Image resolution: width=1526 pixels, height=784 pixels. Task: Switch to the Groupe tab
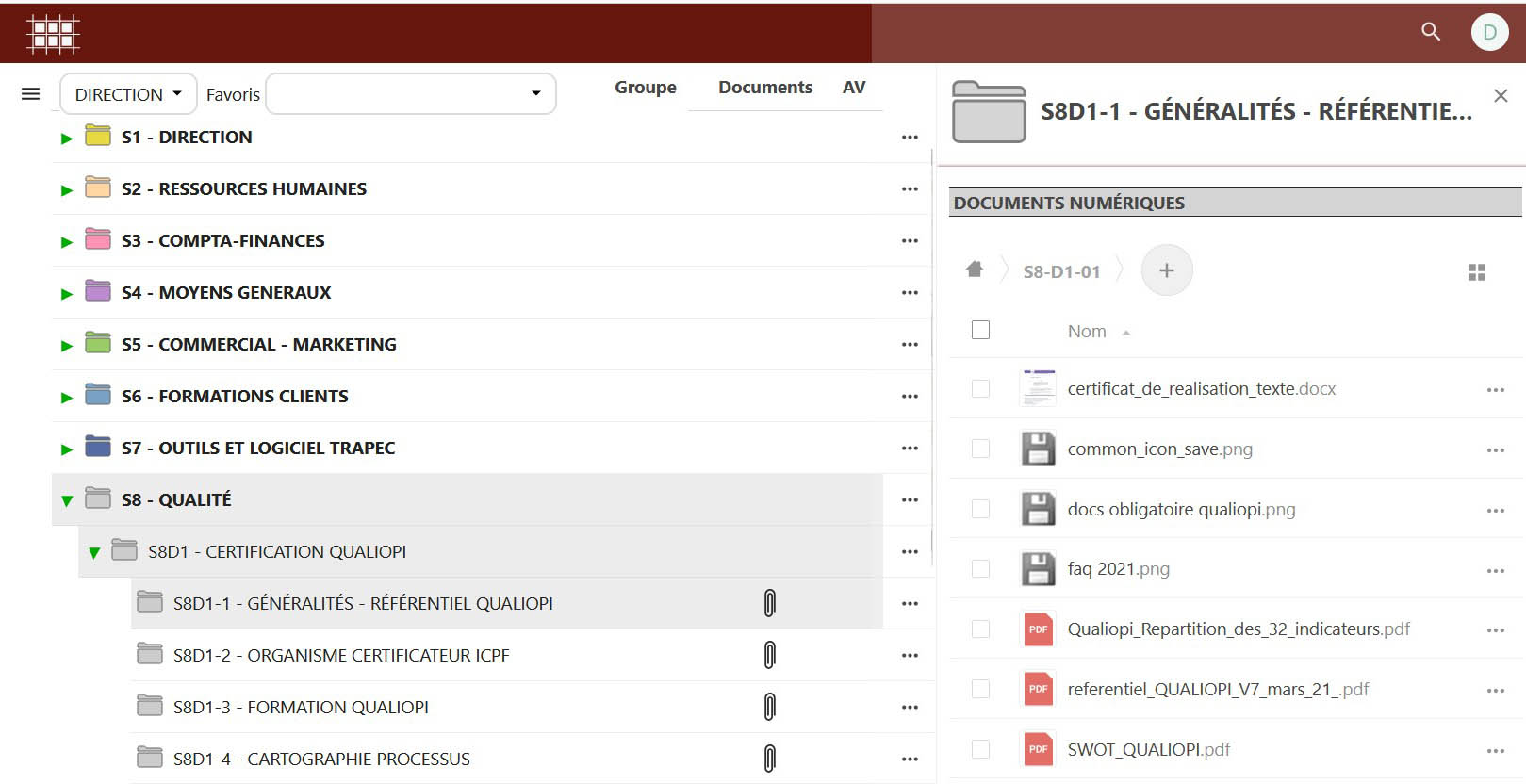(646, 87)
